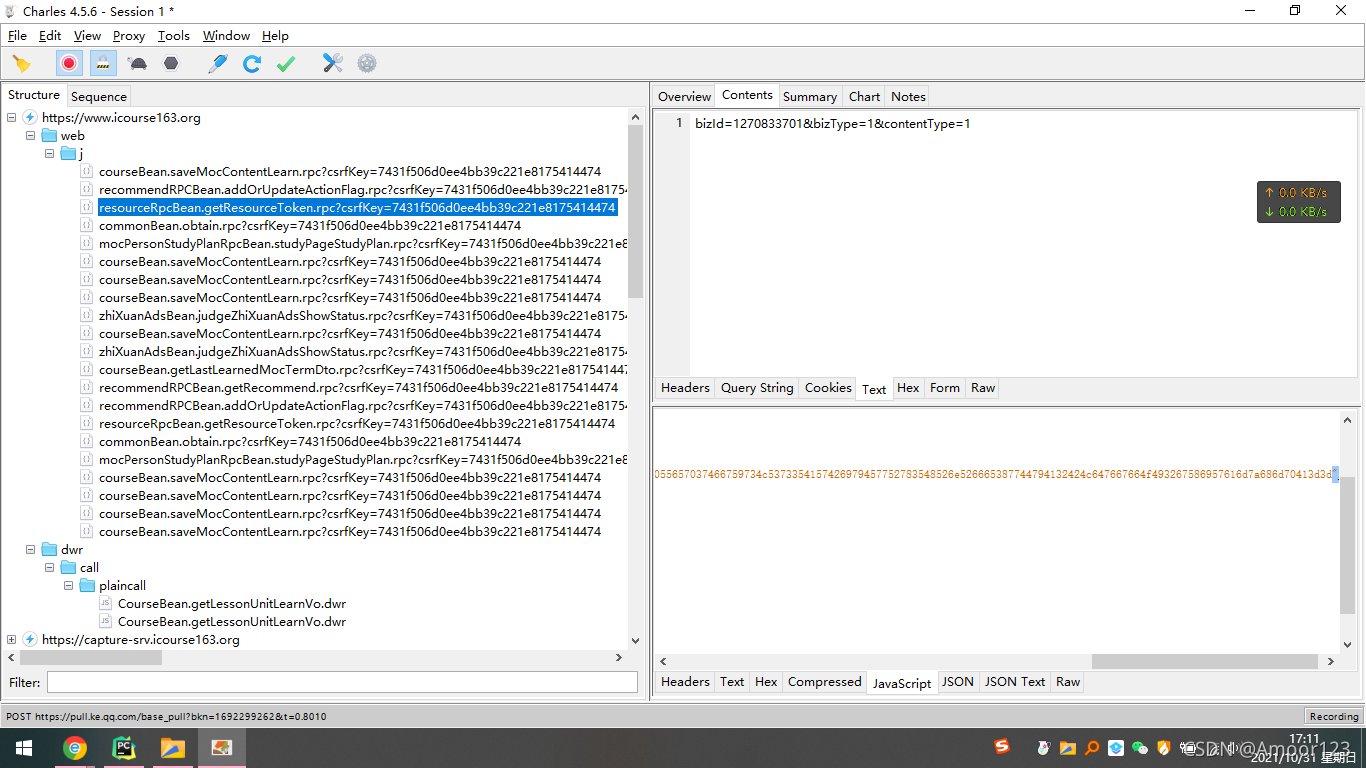Switch to the Sequence tab
The height and width of the screenshot is (768, 1366).
coord(99,97)
